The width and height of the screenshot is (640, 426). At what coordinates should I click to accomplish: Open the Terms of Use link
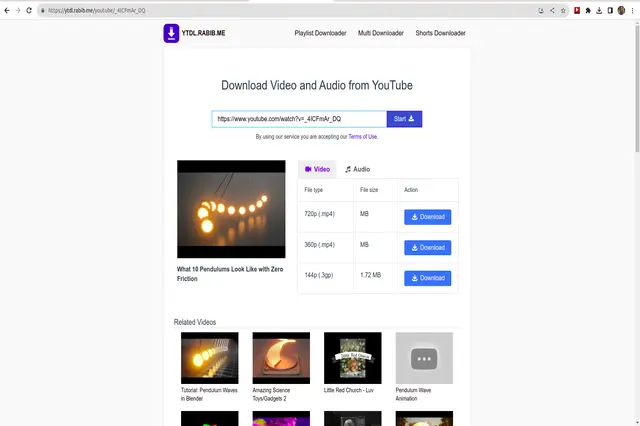click(362, 137)
